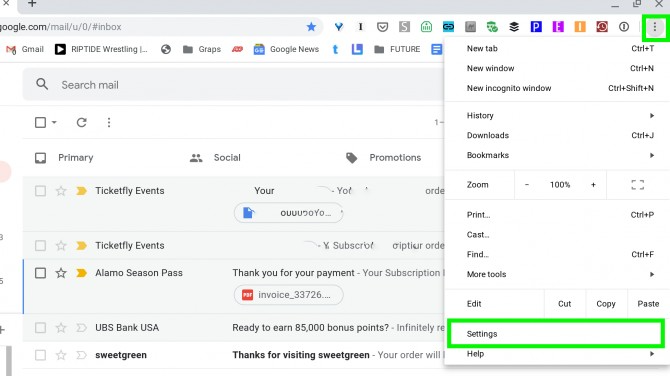
Task: Open the select-all dropdown arrow
Action: pyautogui.click(x=54, y=123)
